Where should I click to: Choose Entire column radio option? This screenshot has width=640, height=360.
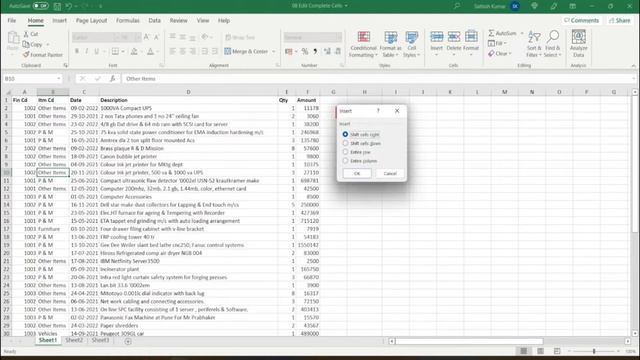pos(360,161)
